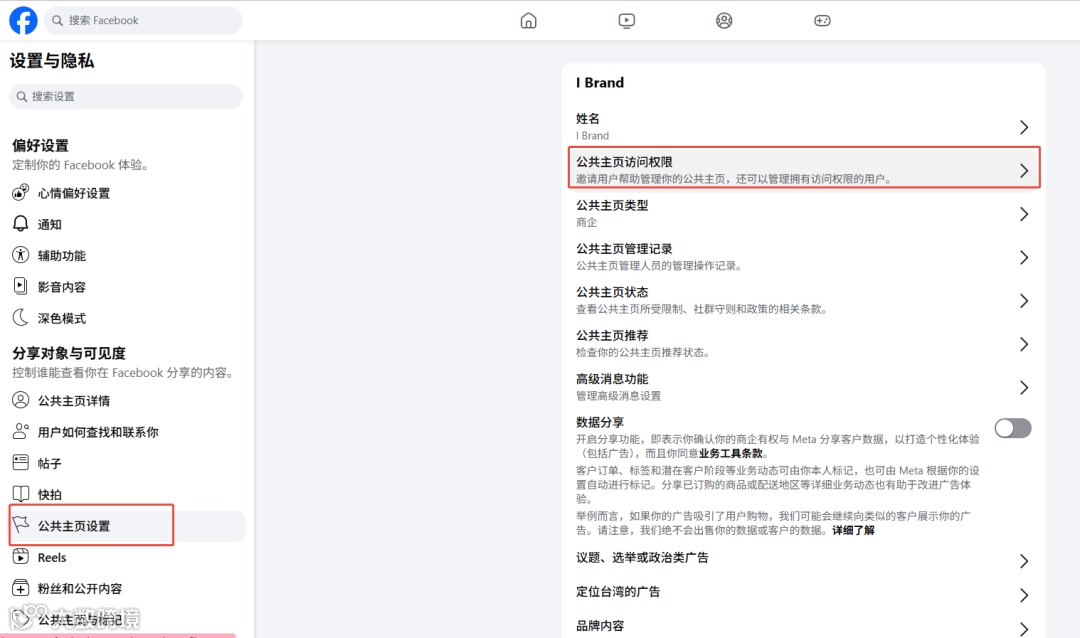Click the accessibility icon beside 辅助功能

[21, 255]
